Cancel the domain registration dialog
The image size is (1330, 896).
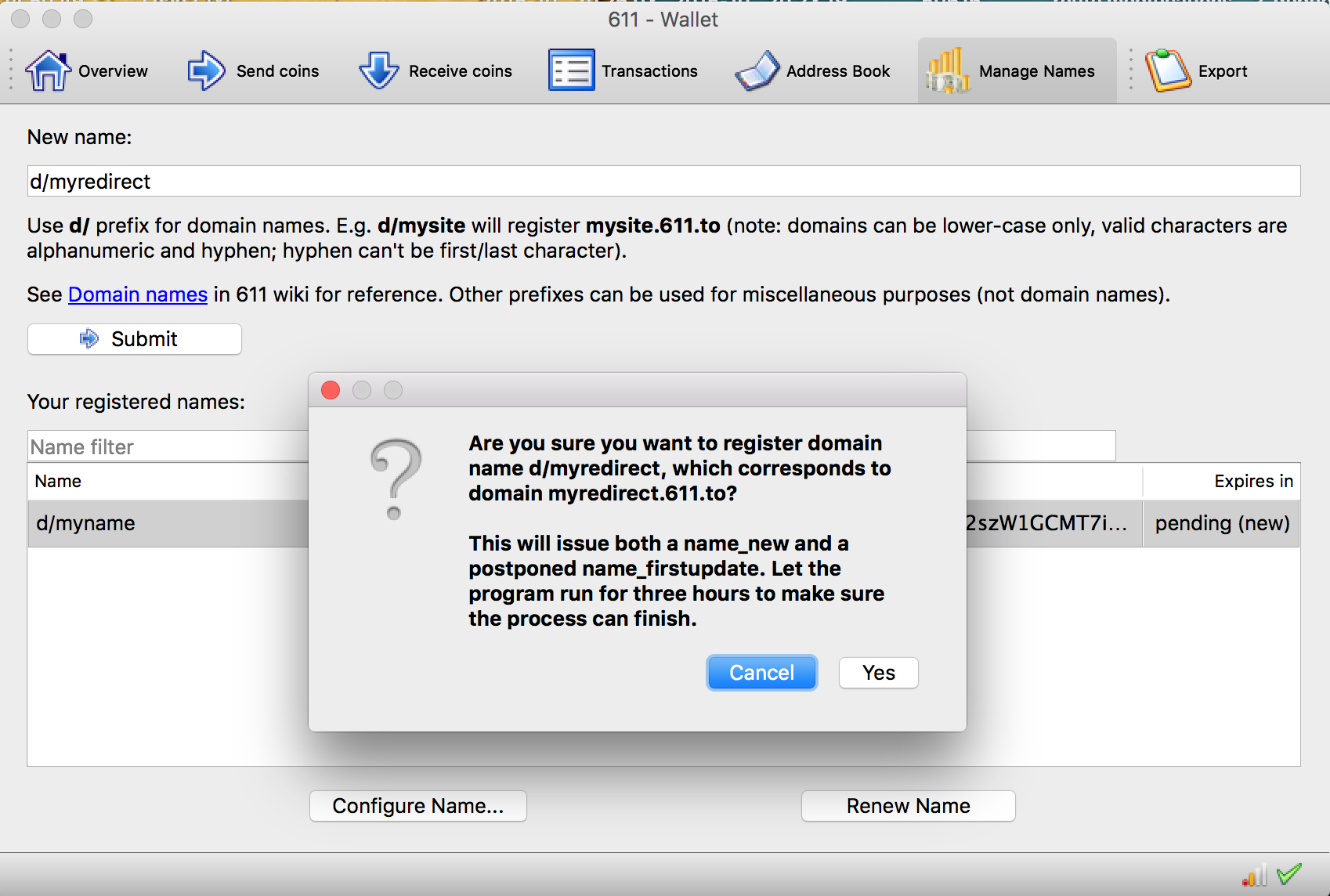click(x=761, y=673)
